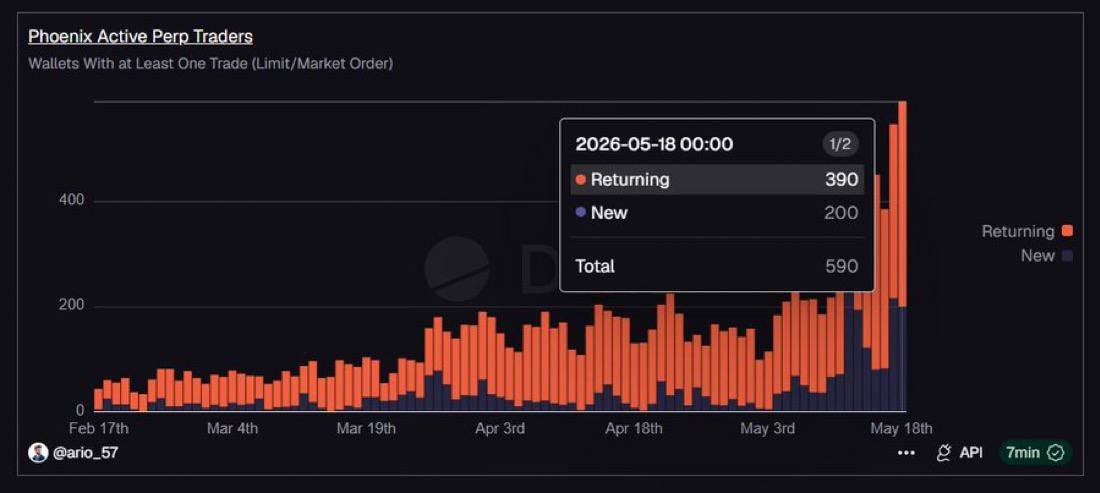
Task: Click the subtitle Wallets With at Least One Trade
Action: coord(210,63)
